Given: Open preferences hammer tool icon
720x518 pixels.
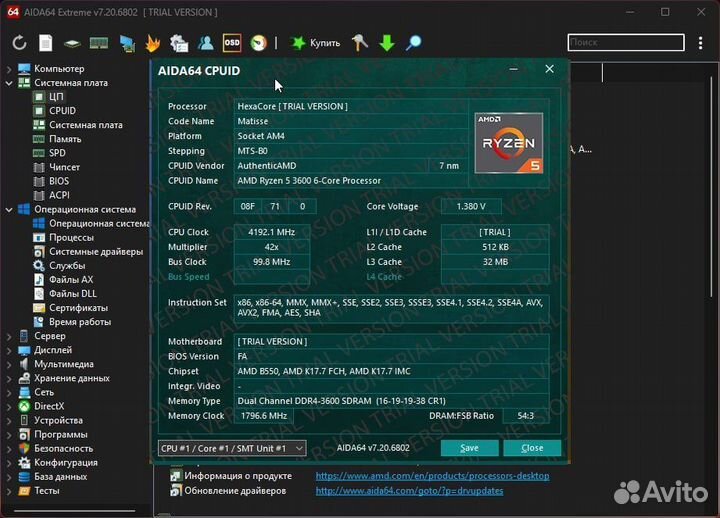Looking at the screenshot, I should point(360,43).
